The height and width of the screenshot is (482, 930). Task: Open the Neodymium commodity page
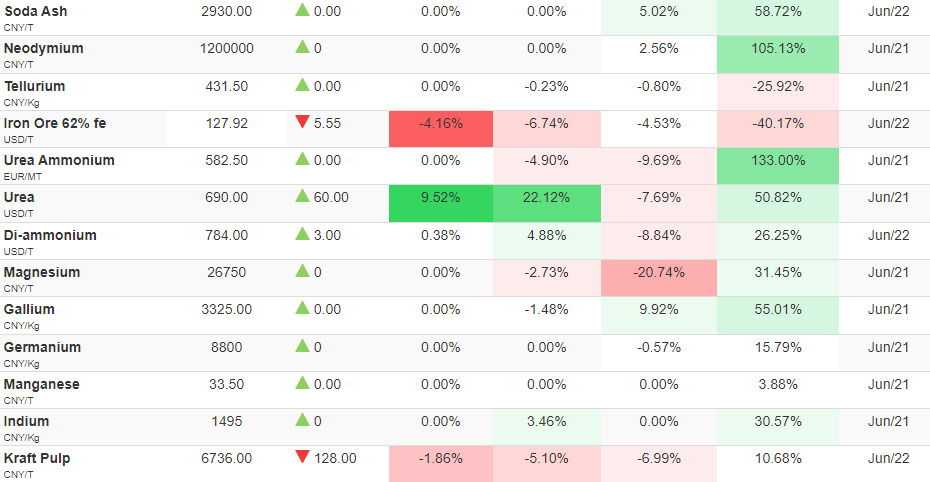coord(43,49)
